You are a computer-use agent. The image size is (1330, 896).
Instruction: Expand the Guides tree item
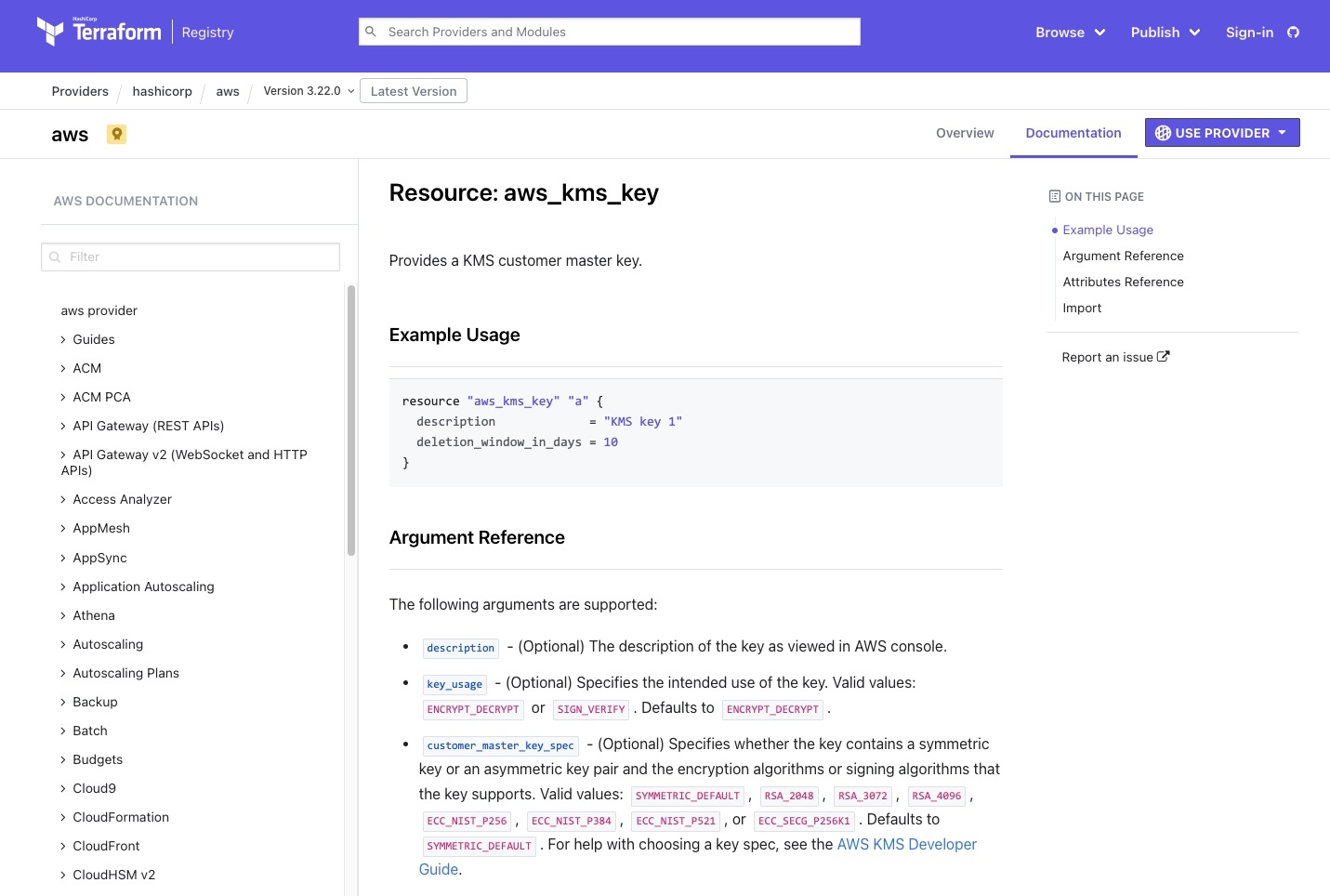[x=93, y=339]
